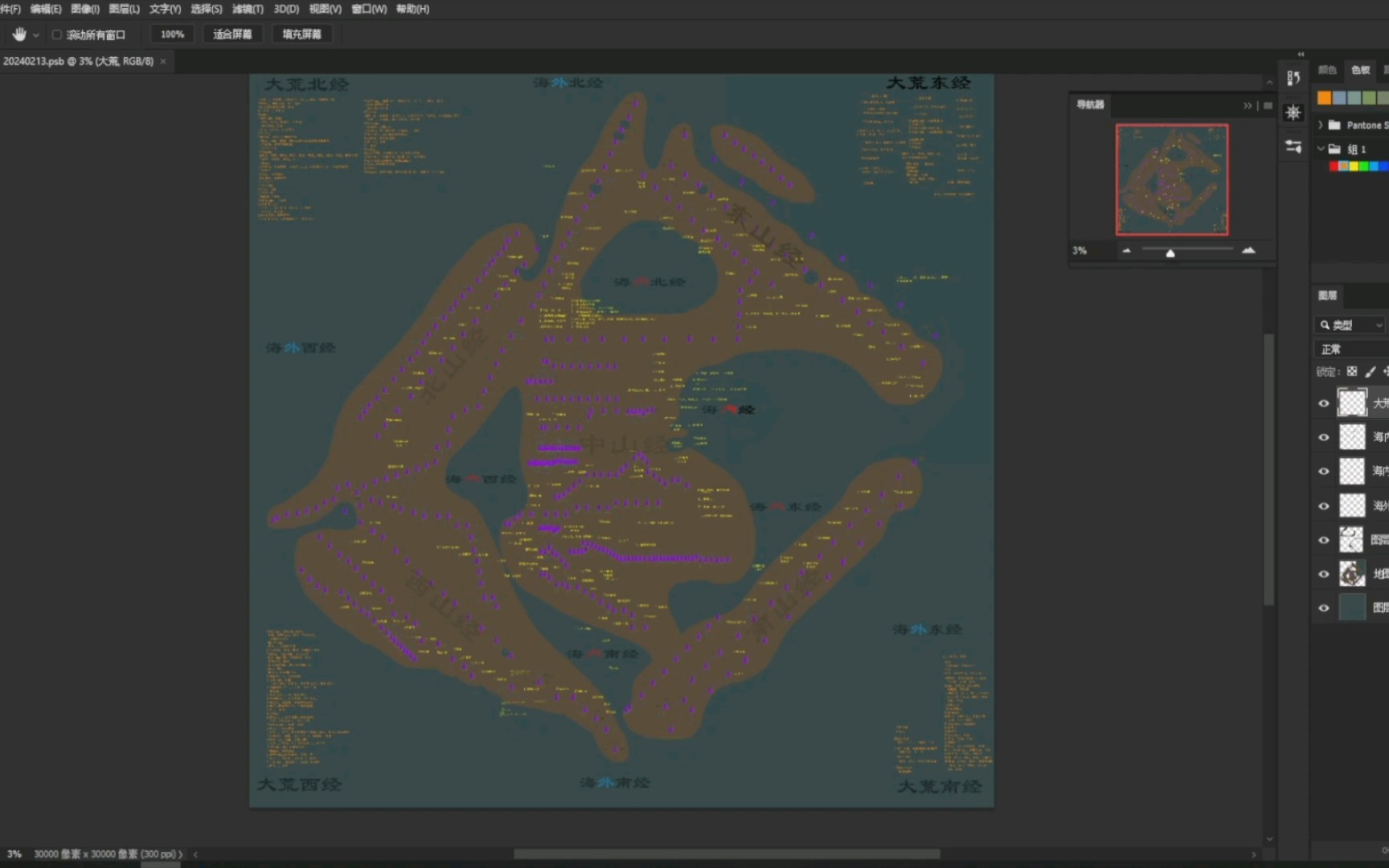This screenshot has height=868, width=1389.
Task: Collapse the 组 1 swatch group
Action: point(1321,149)
